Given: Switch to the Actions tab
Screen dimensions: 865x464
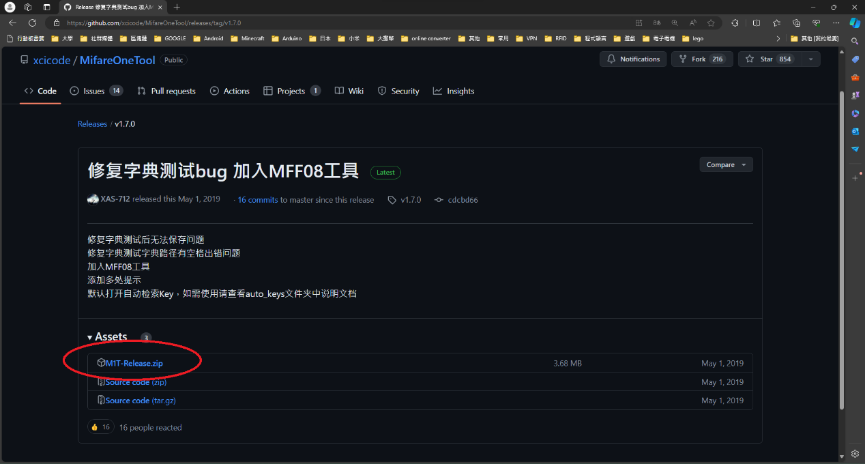Looking at the screenshot, I should [229, 91].
